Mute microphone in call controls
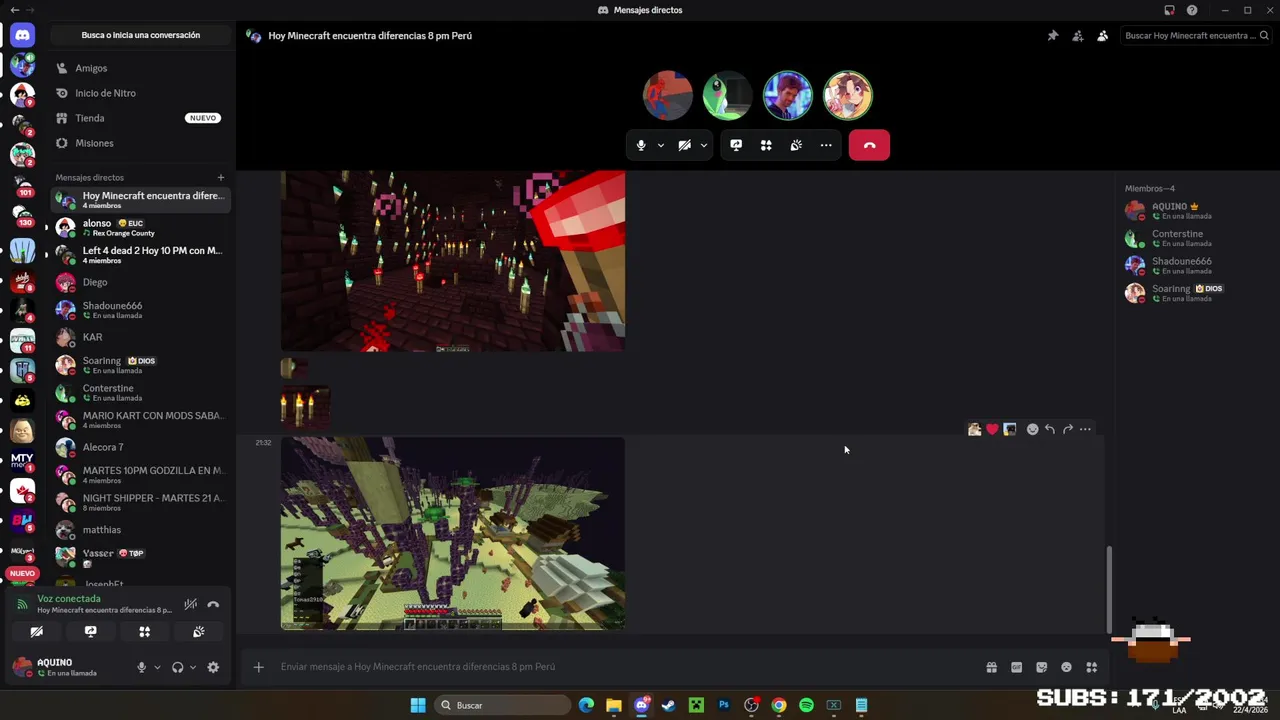1280x720 pixels. click(641, 145)
